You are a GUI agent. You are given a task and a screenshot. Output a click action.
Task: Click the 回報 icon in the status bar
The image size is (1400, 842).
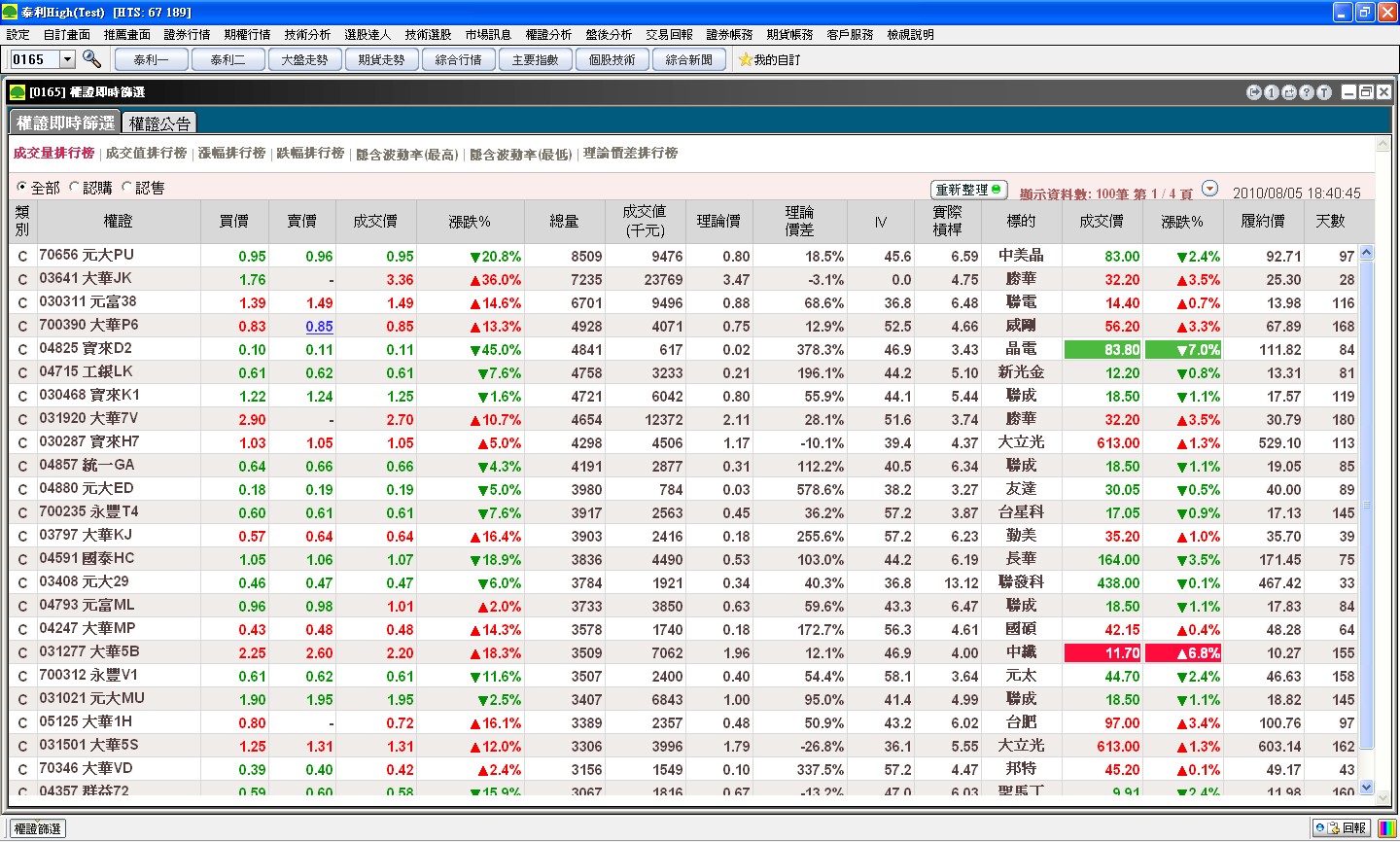(1341, 828)
